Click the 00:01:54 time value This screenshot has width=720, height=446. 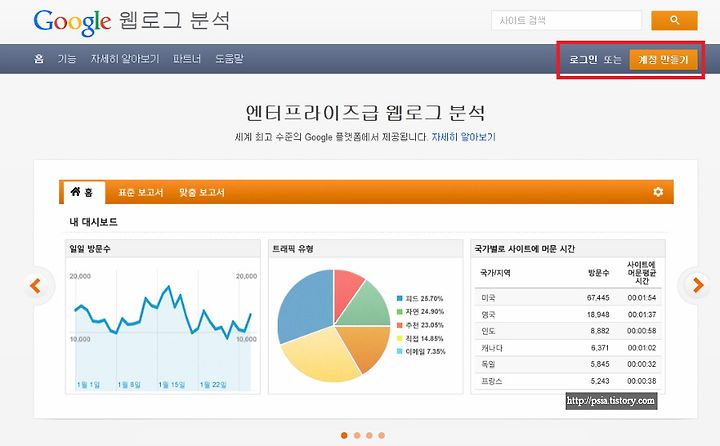point(642,298)
